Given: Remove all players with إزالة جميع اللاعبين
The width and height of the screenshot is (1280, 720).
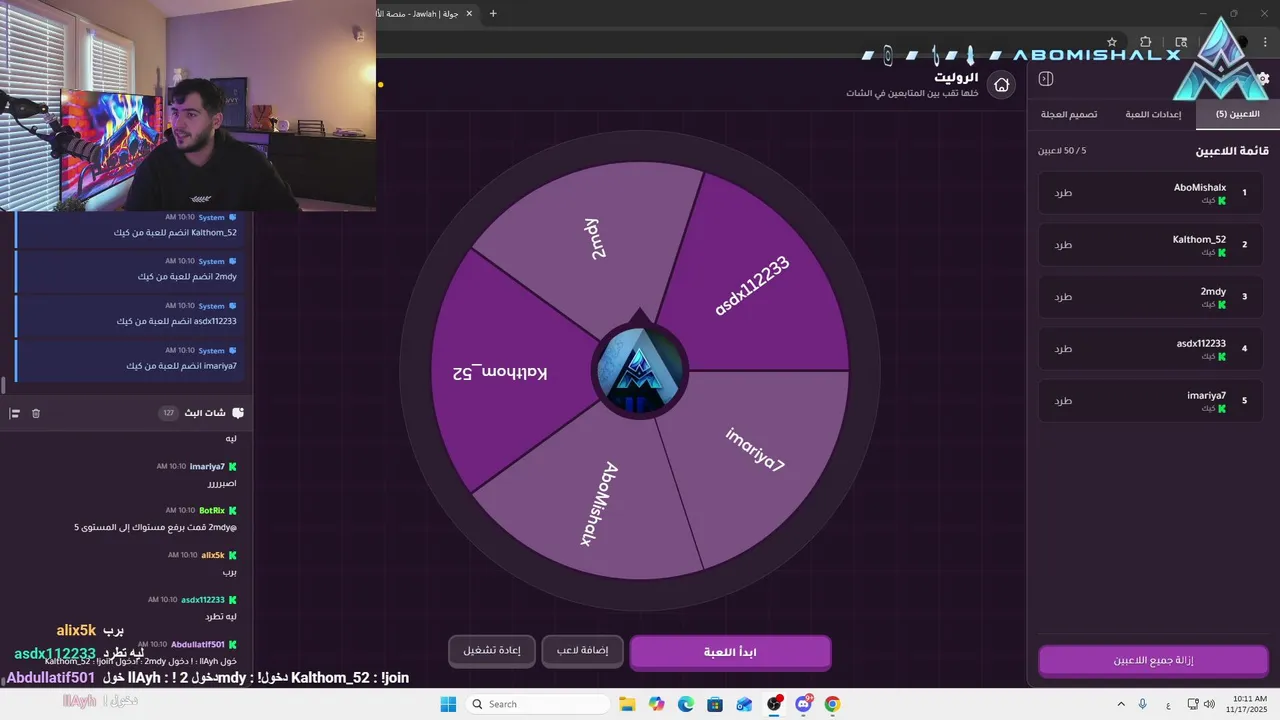Looking at the screenshot, I should point(1153,661).
